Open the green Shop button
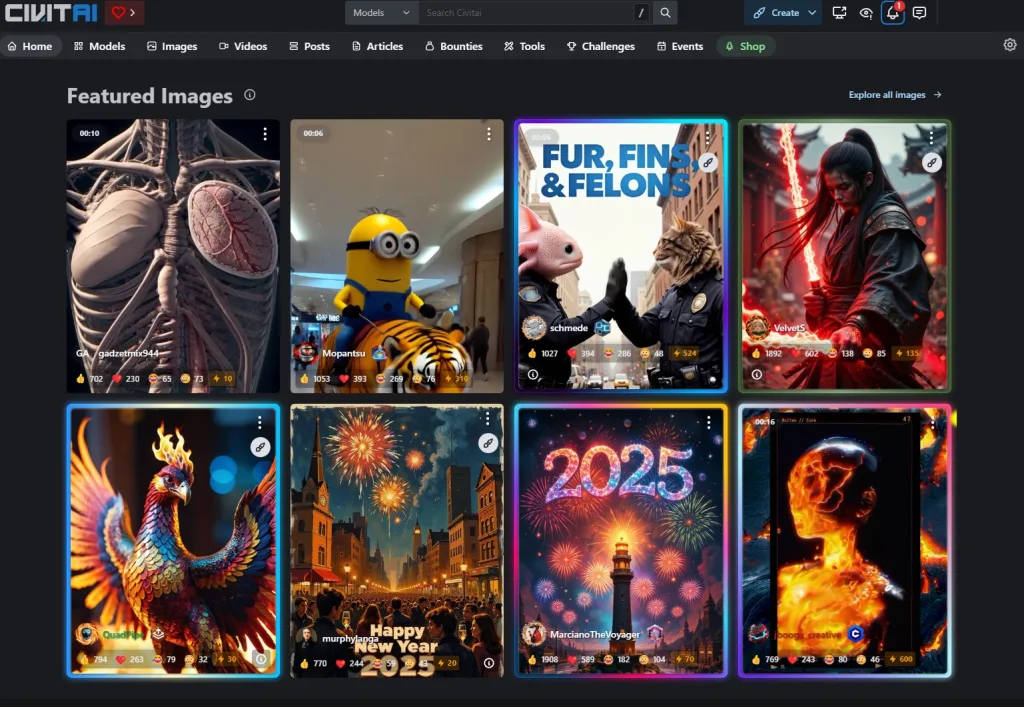Viewport: 1024px width, 707px height. [745, 46]
